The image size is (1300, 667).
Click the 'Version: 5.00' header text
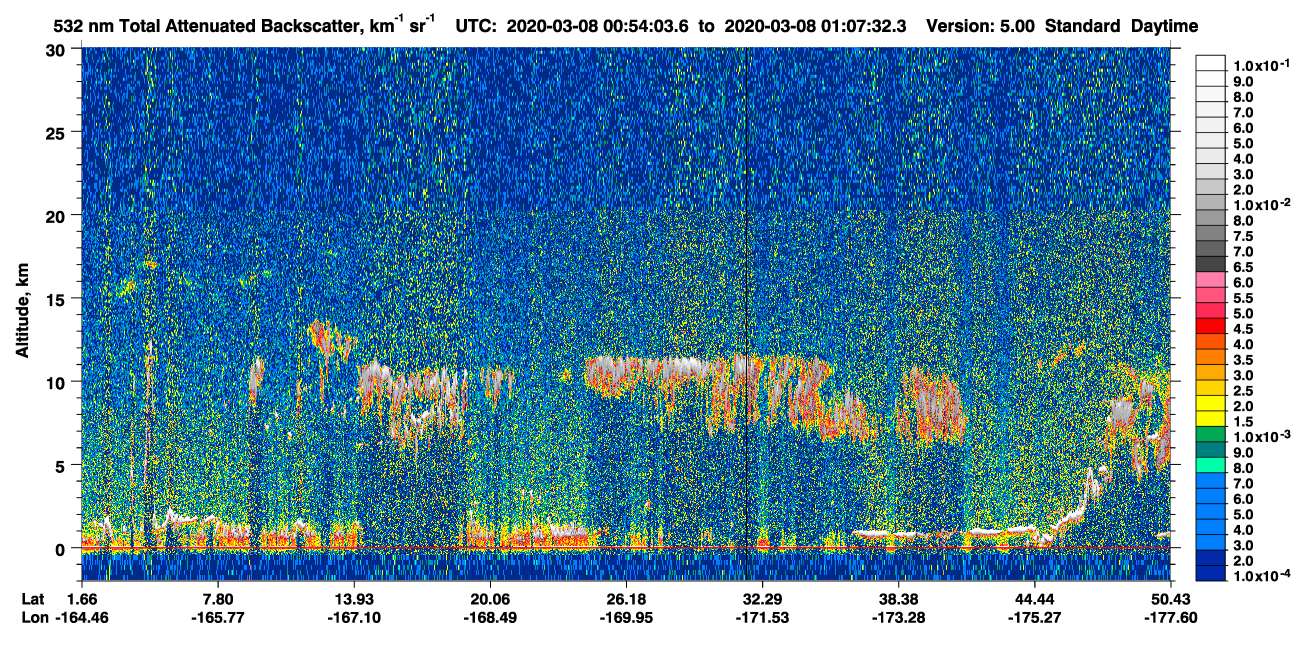click(981, 26)
